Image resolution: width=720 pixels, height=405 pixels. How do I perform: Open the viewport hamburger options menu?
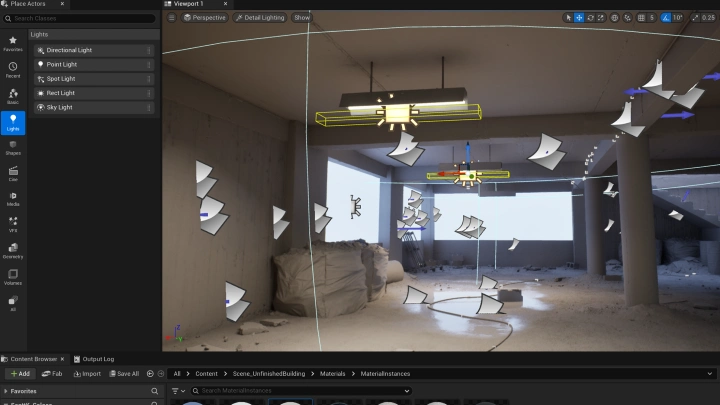(x=171, y=17)
